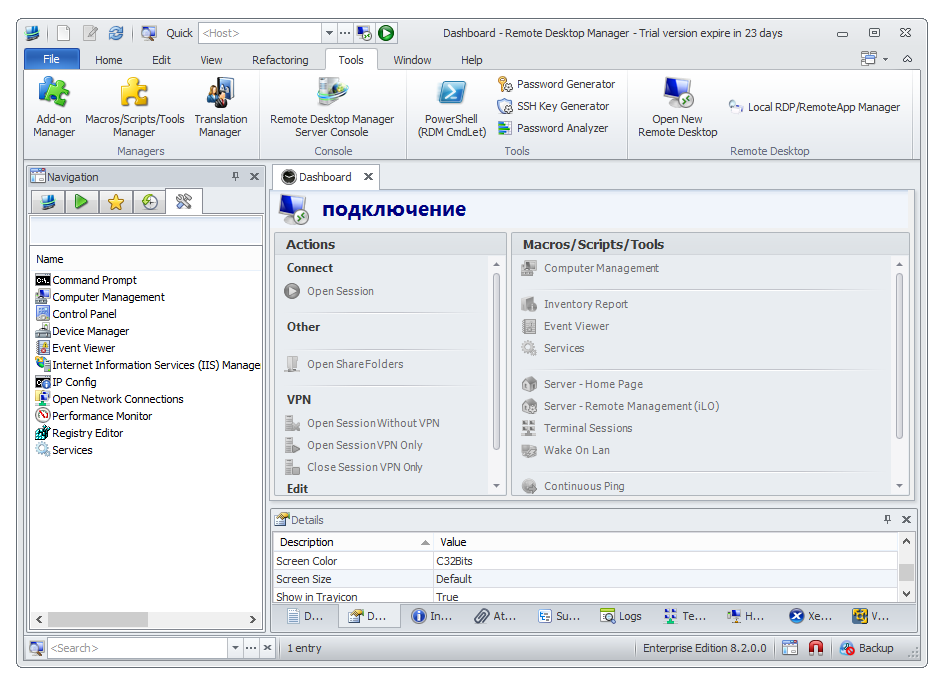Viewport: 943px width, 686px height.
Task: Click the new document icon in quick toolbar
Action: (64, 33)
